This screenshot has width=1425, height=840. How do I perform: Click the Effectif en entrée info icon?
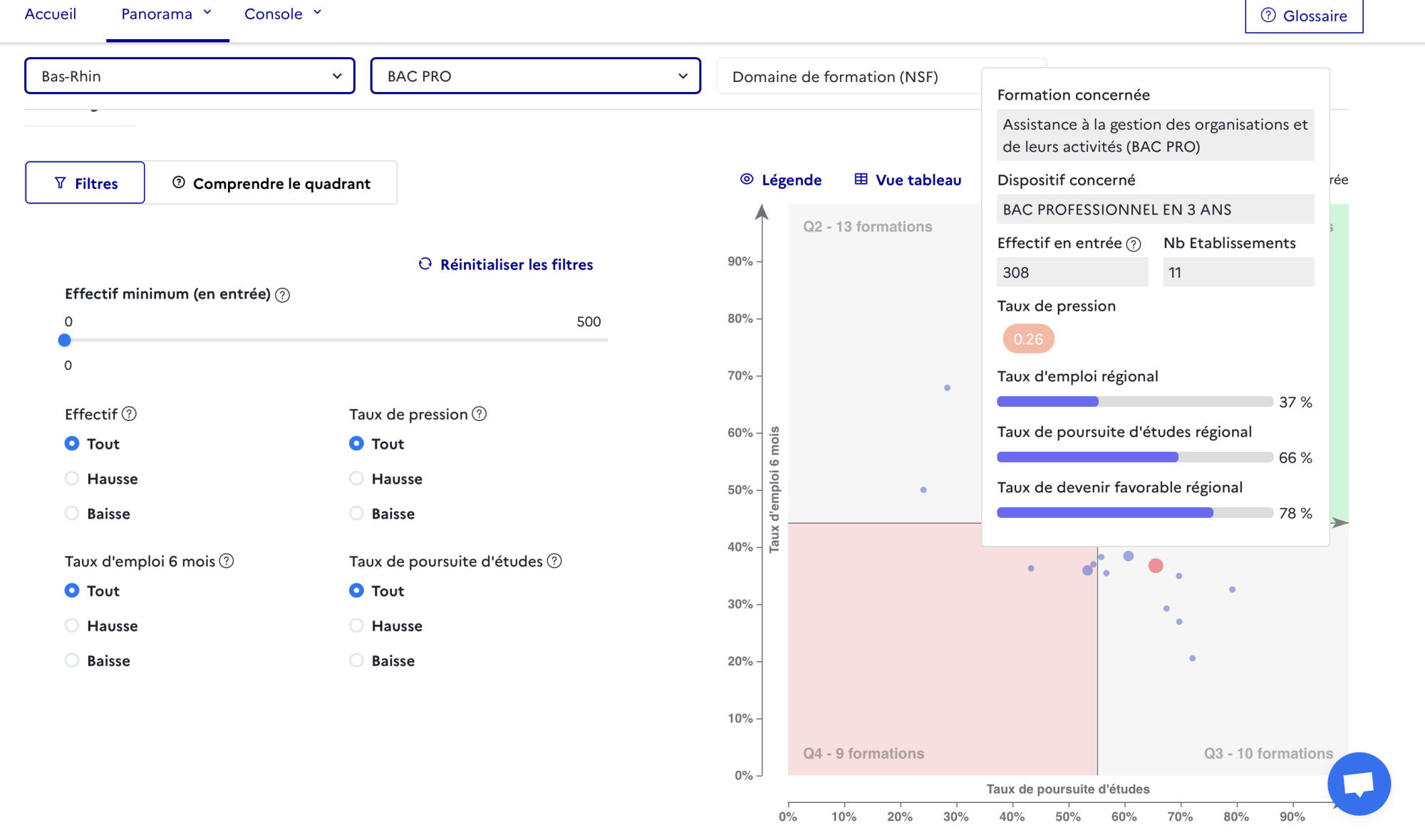point(1134,244)
